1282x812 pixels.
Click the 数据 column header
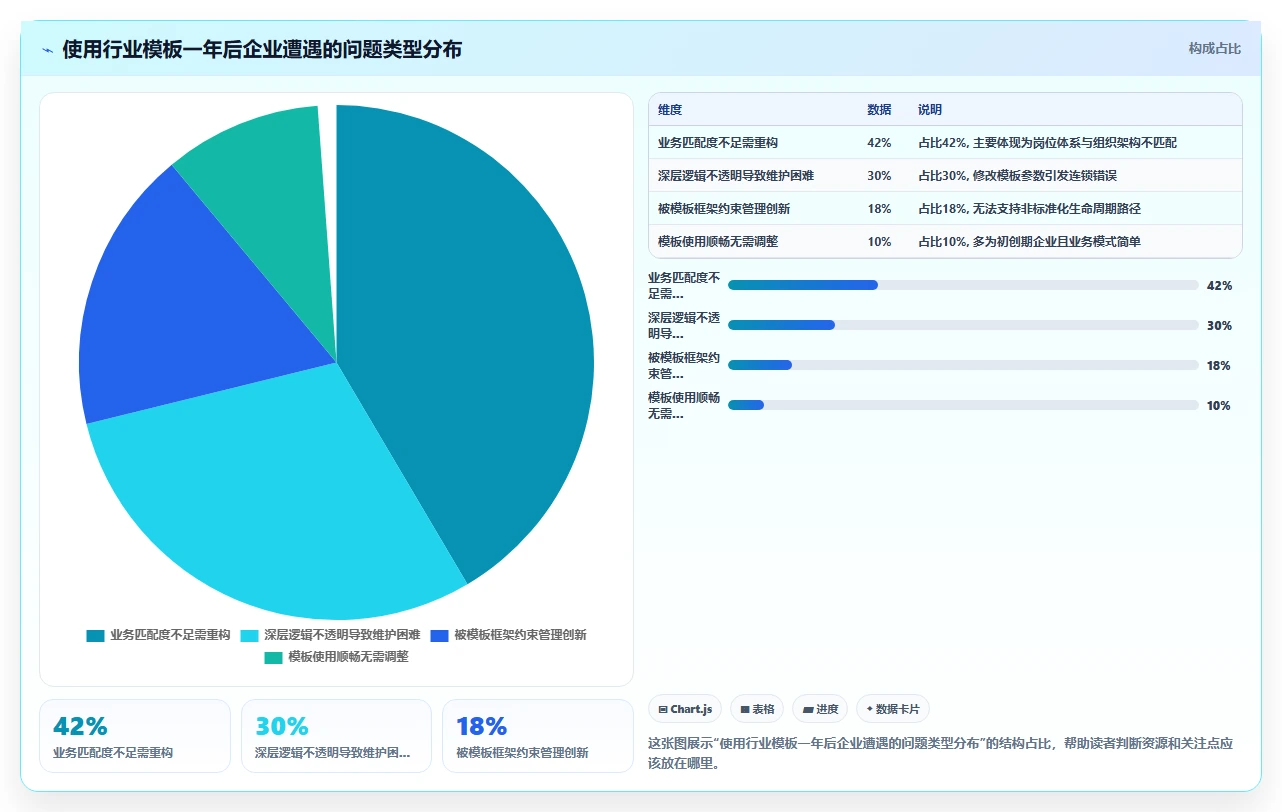point(879,110)
